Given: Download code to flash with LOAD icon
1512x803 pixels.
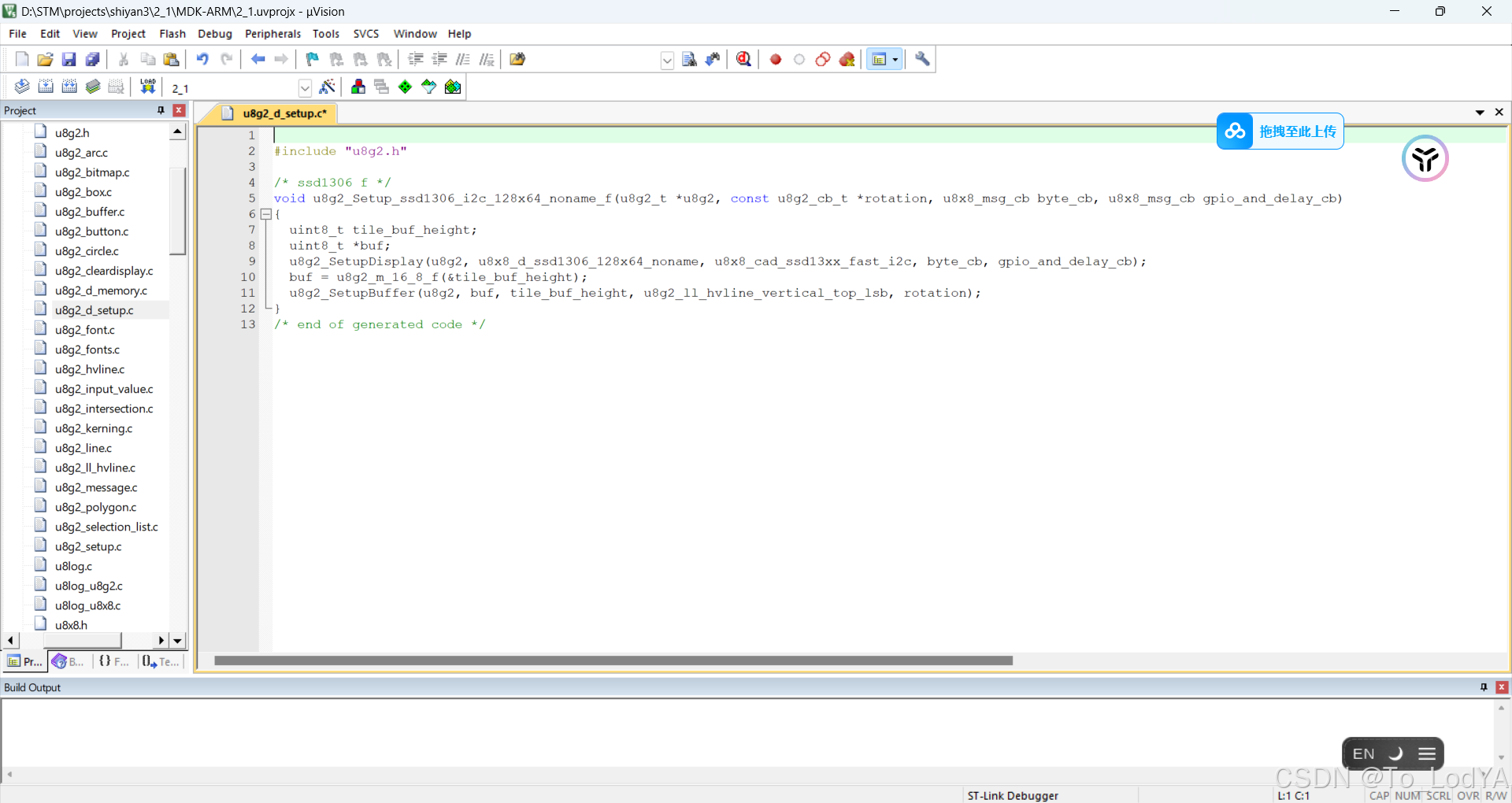Looking at the screenshot, I should 148,87.
